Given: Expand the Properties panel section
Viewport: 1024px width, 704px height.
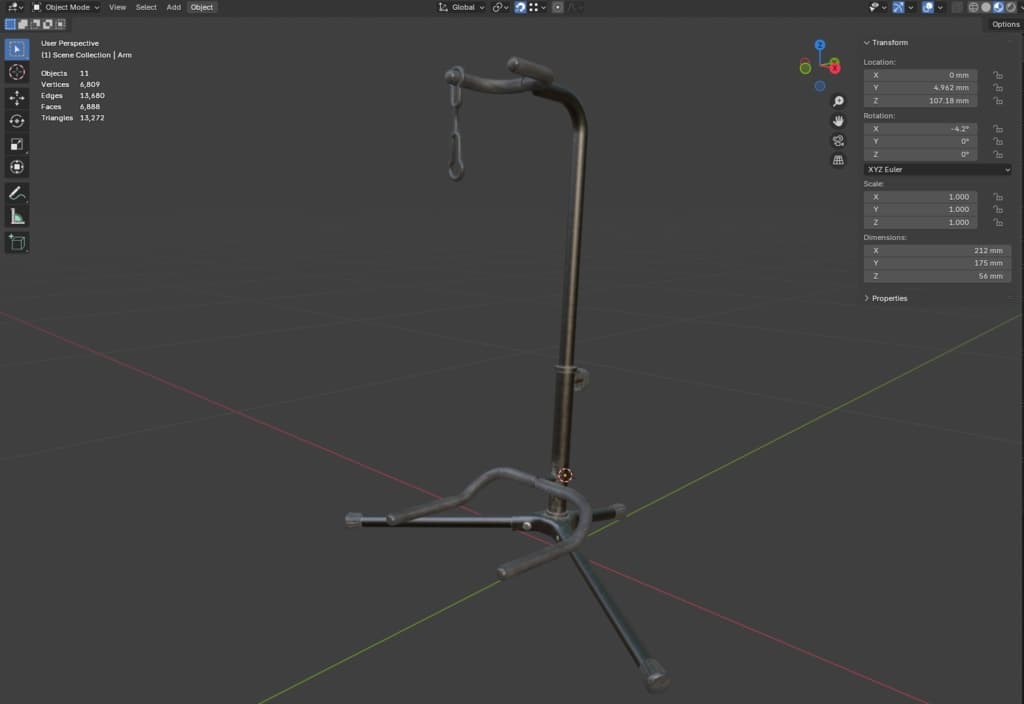Looking at the screenshot, I should 888,298.
